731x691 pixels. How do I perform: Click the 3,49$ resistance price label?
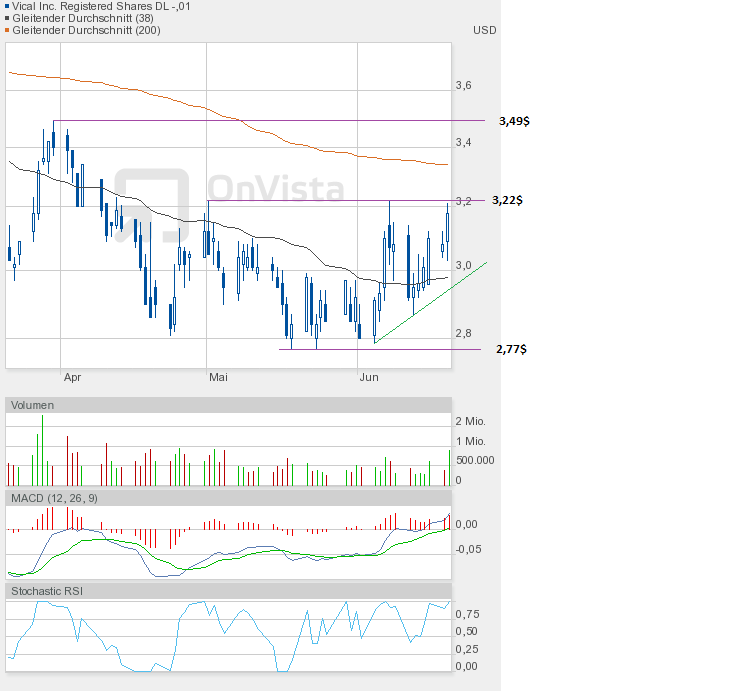coord(513,121)
